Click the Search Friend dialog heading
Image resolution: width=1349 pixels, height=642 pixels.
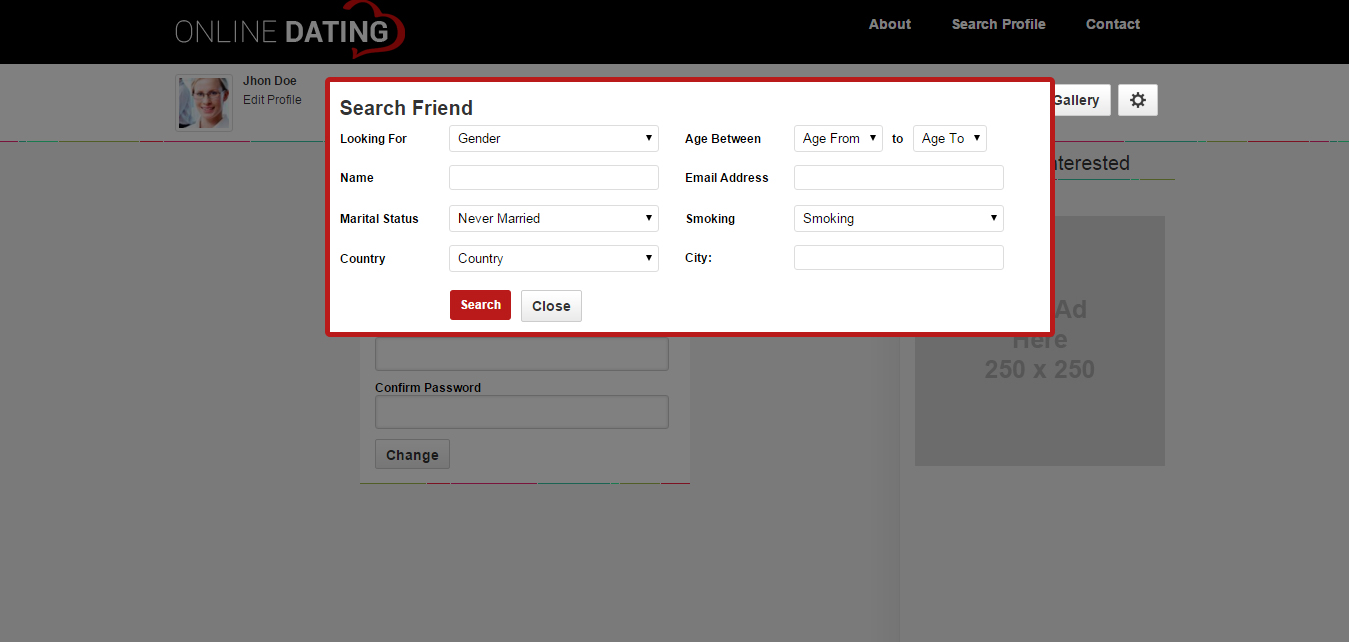pyautogui.click(x=406, y=108)
